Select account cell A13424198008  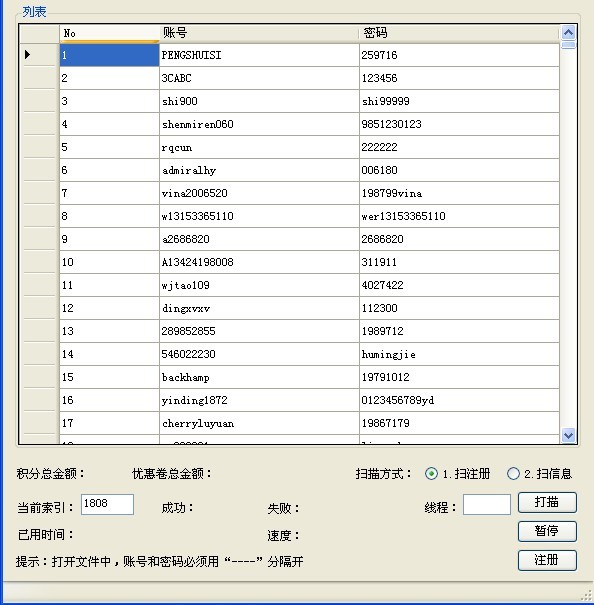[x=259, y=262]
